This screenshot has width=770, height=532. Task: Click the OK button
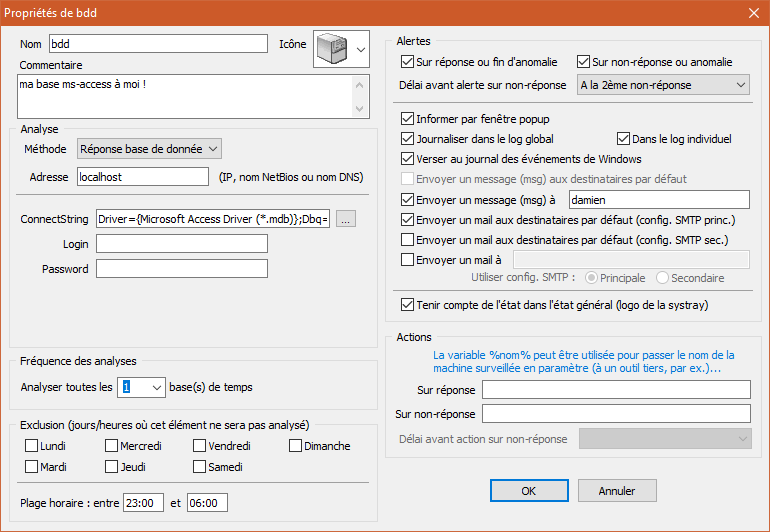(529, 491)
